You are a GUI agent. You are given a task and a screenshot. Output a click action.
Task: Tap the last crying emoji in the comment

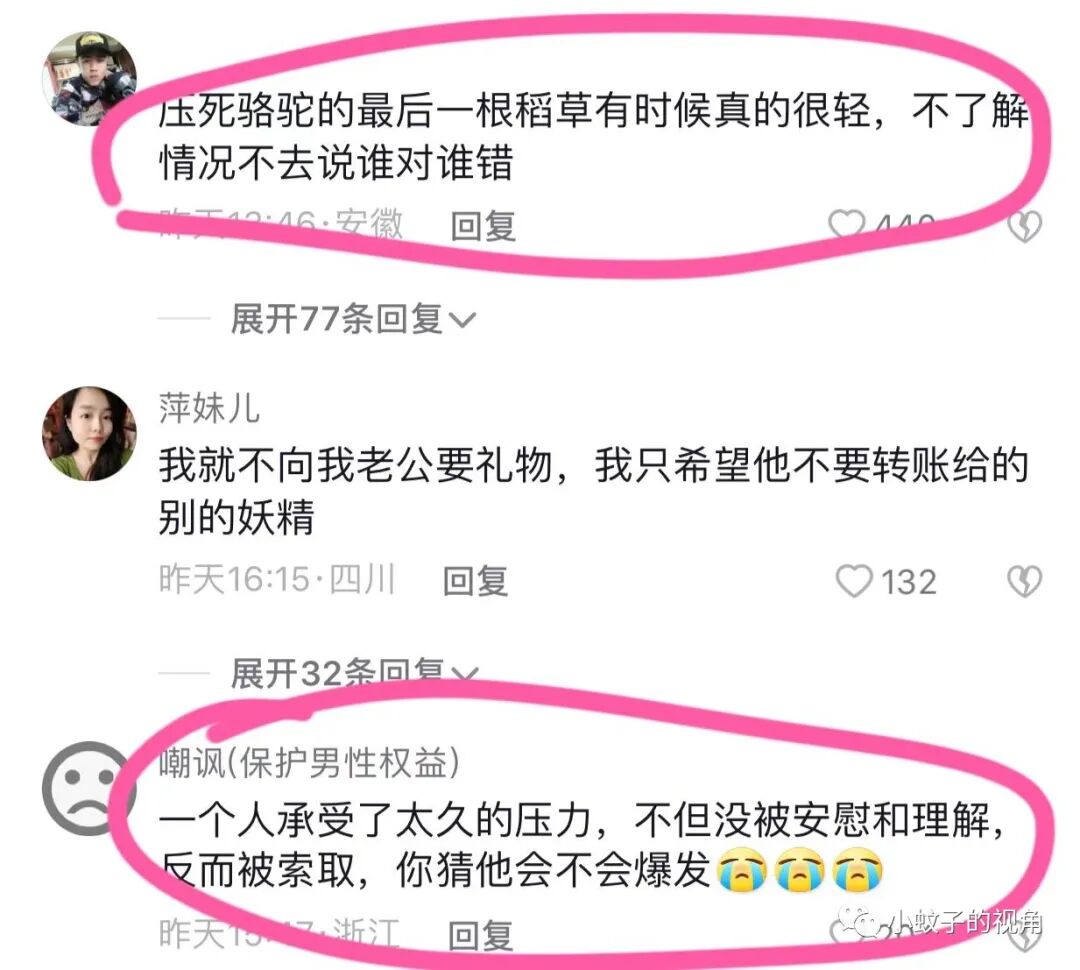[x=858, y=870]
